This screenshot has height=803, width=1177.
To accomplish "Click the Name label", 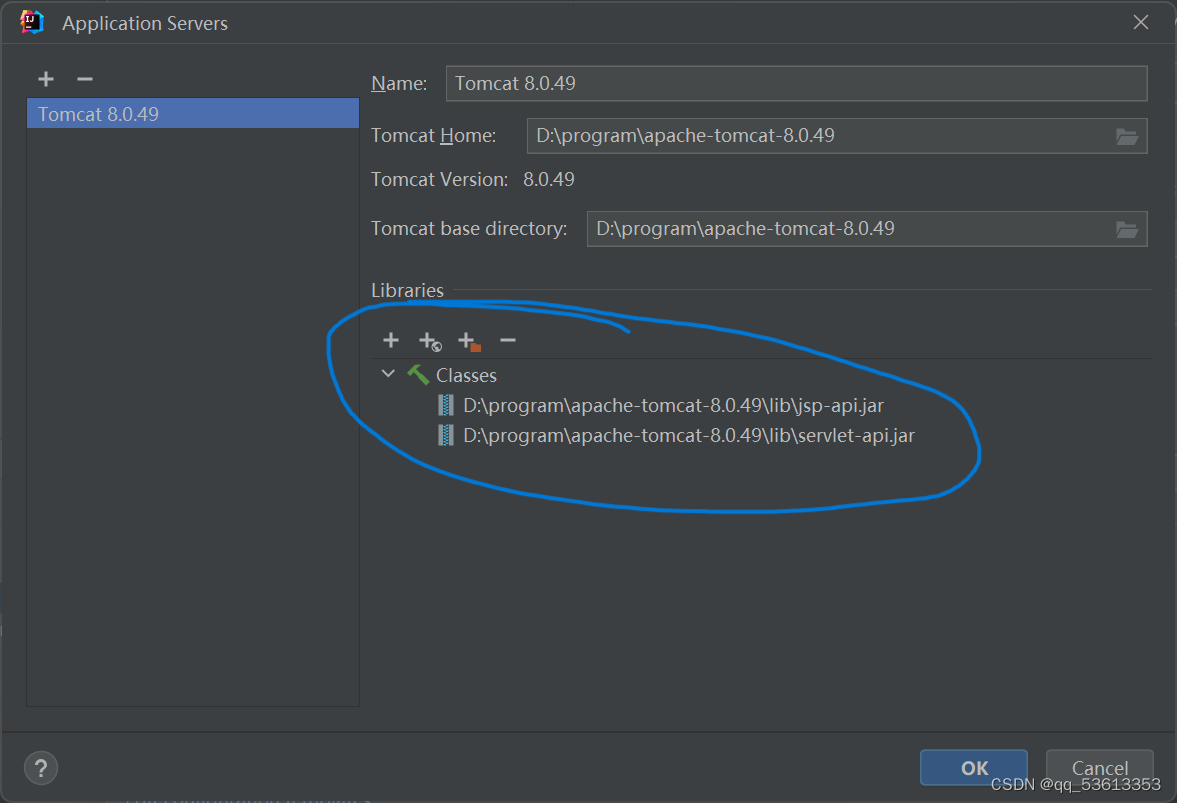I will [399, 83].
